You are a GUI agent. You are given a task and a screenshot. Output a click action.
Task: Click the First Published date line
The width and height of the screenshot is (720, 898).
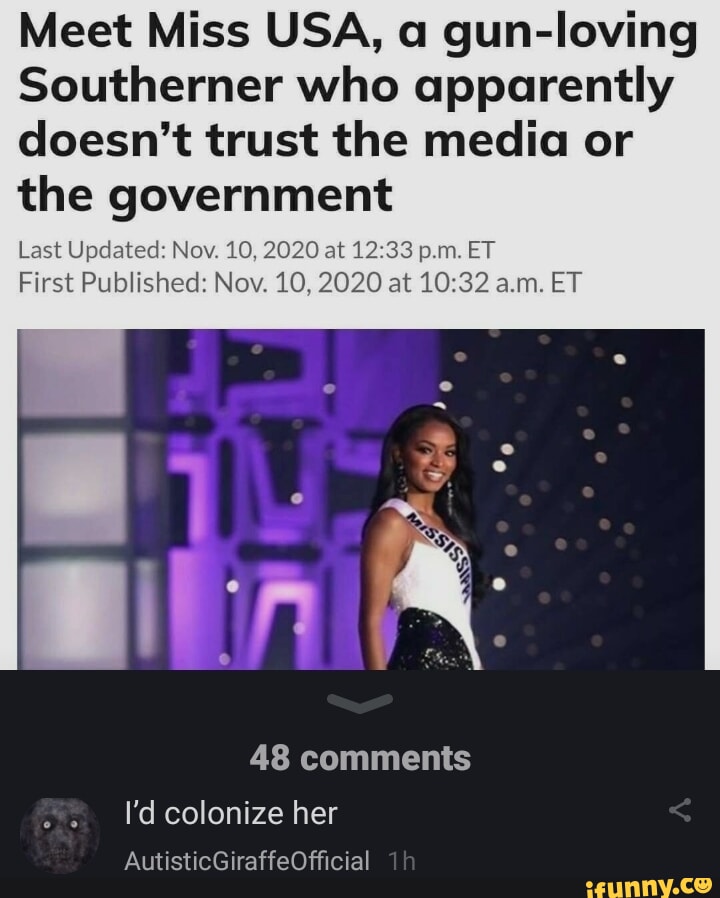[300, 282]
